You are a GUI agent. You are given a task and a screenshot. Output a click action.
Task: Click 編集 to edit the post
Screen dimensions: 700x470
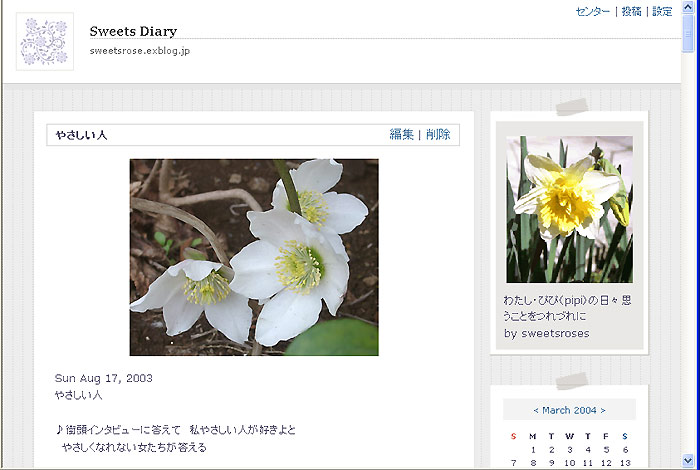click(401, 135)
